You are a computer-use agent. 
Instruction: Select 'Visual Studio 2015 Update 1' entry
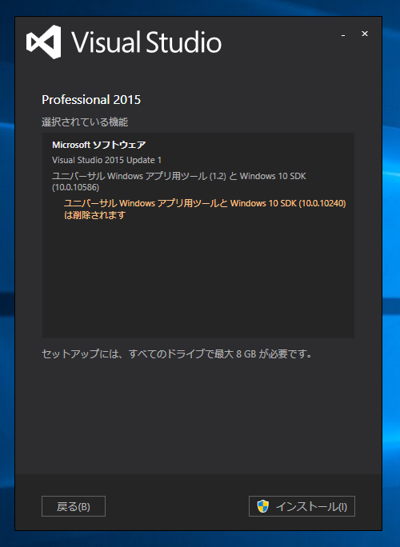[x=107, y=160]
